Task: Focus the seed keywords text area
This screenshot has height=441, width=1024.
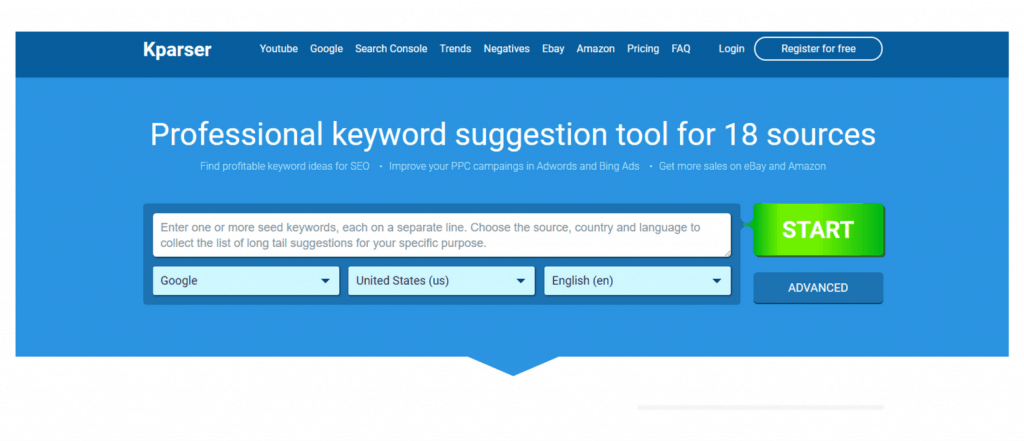Action: [x=441, y=235]
